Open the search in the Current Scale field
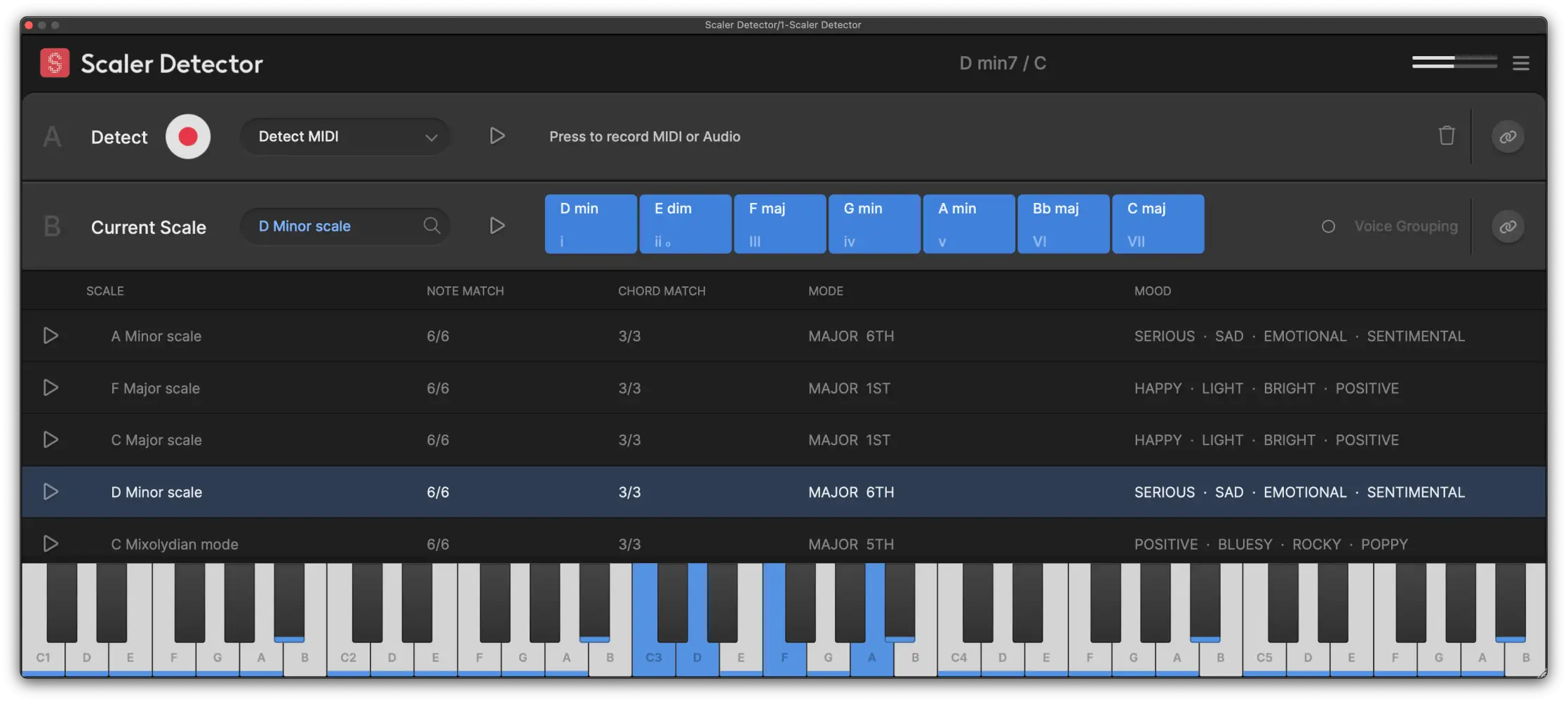This screenshot has height=702, width=1568. click(432, 226)
